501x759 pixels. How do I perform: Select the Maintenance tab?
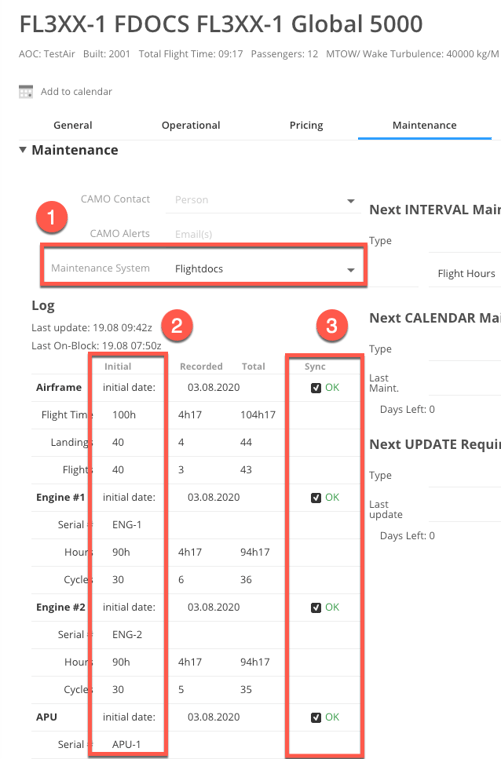point(425,125)
